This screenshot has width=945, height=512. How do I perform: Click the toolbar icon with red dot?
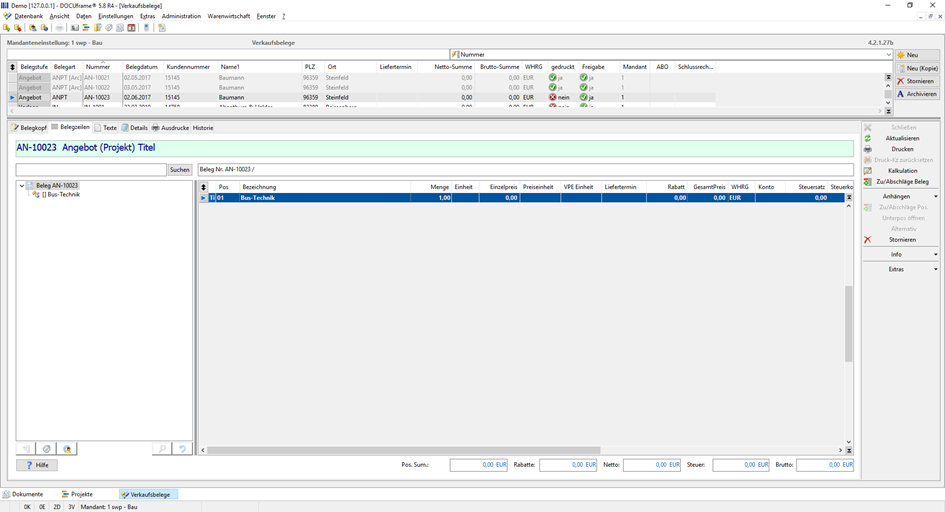point(17,28)
